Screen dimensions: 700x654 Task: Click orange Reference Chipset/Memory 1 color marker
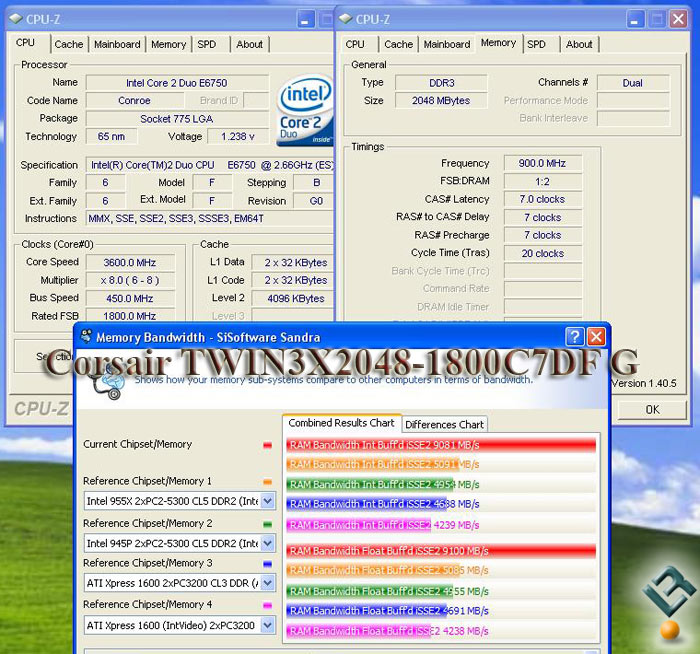[x=267, y=482]
